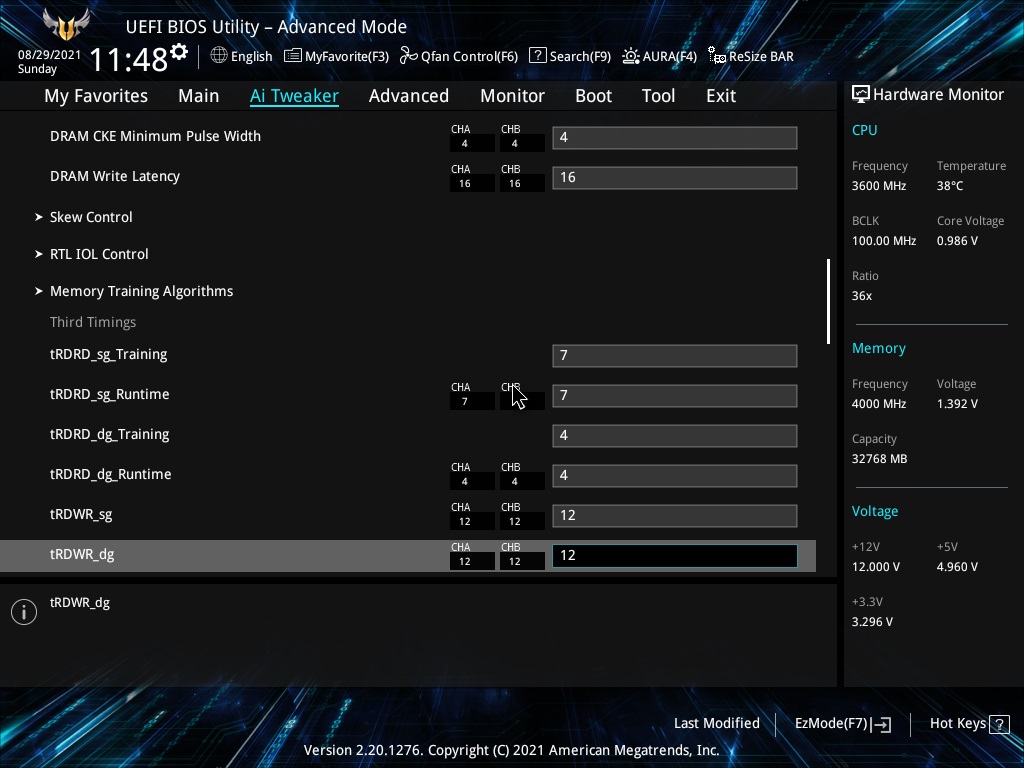Click the ReSize BAR icon
Screen dimensions: 1024x768
coord(716,56)
